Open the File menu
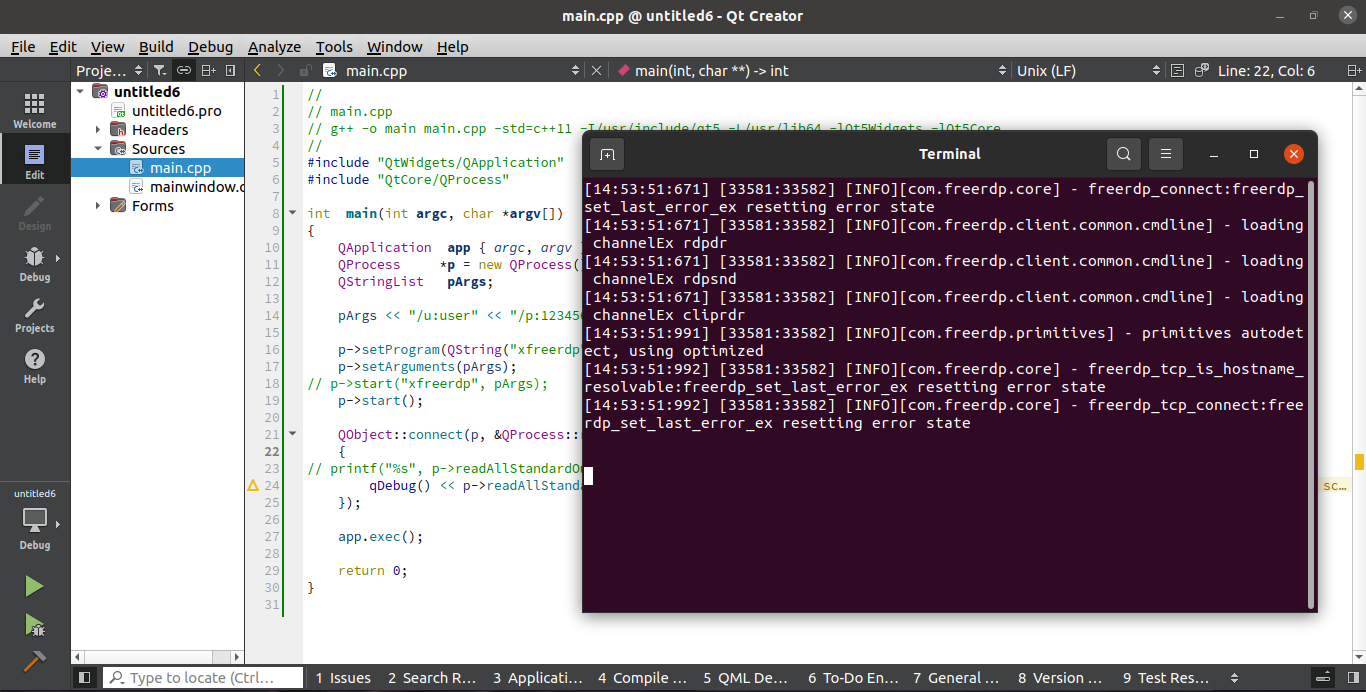The height and width of the screenshot is (692, 1366). 23,47
